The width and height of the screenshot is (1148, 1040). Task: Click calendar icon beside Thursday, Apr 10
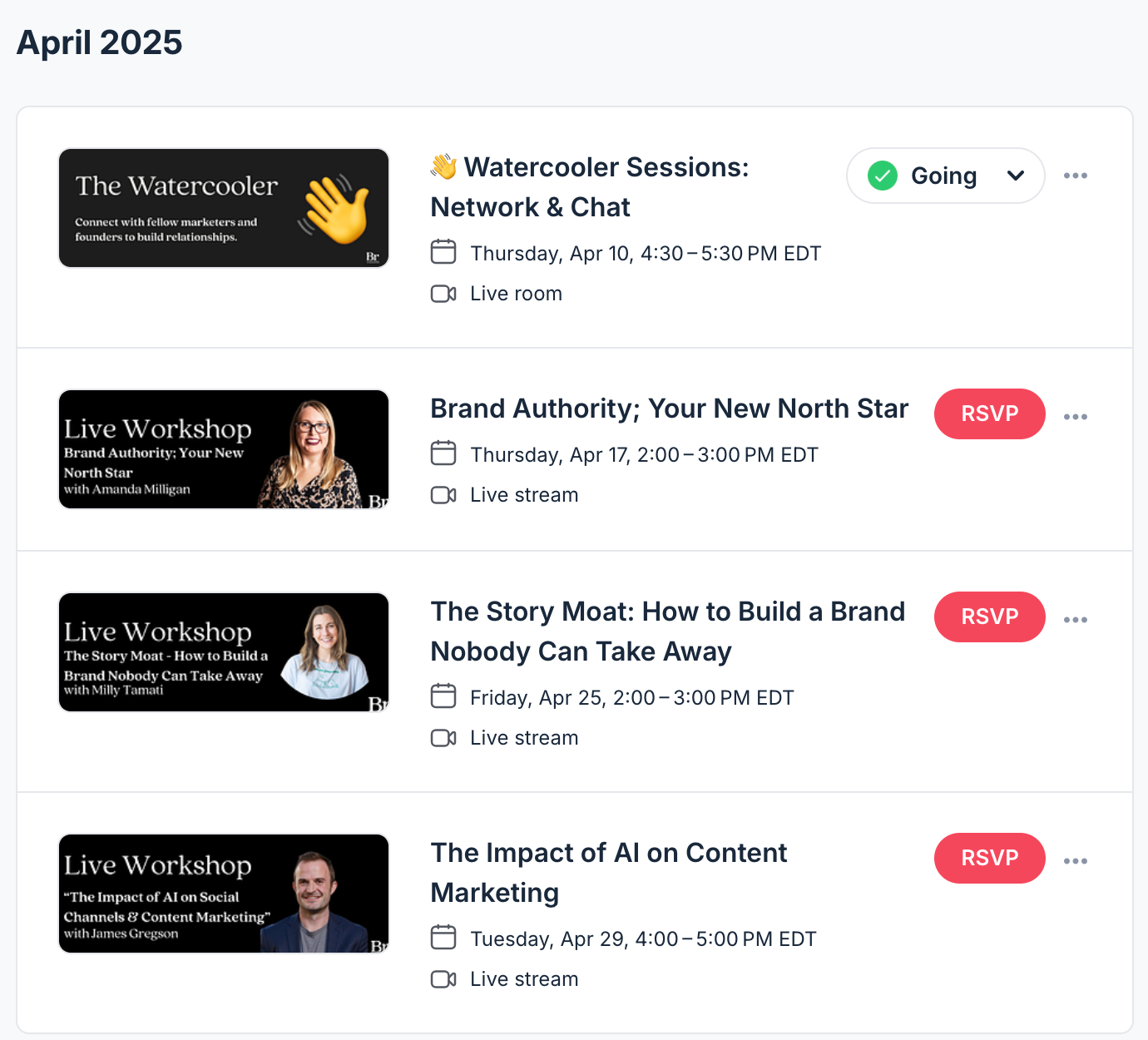tap(443, 252)
